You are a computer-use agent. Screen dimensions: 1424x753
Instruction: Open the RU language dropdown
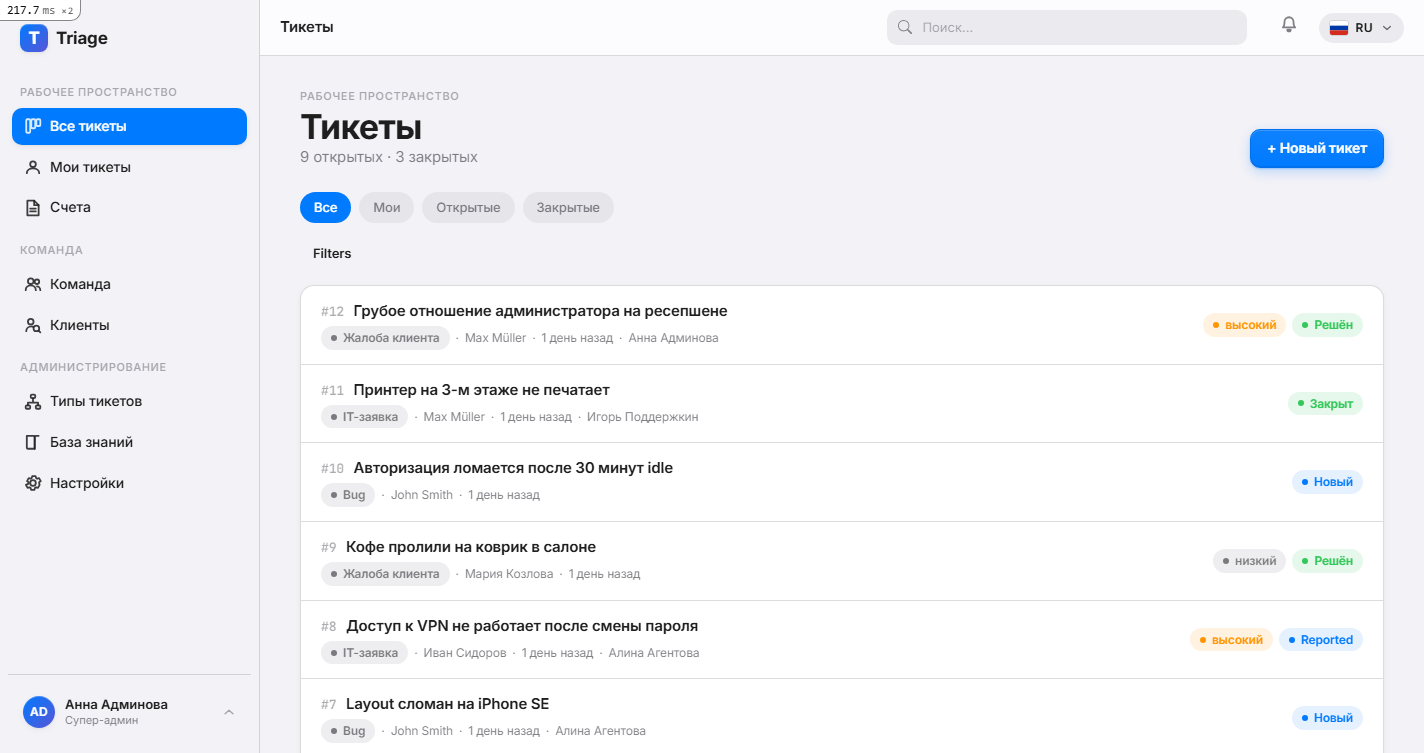[1361, 28]
